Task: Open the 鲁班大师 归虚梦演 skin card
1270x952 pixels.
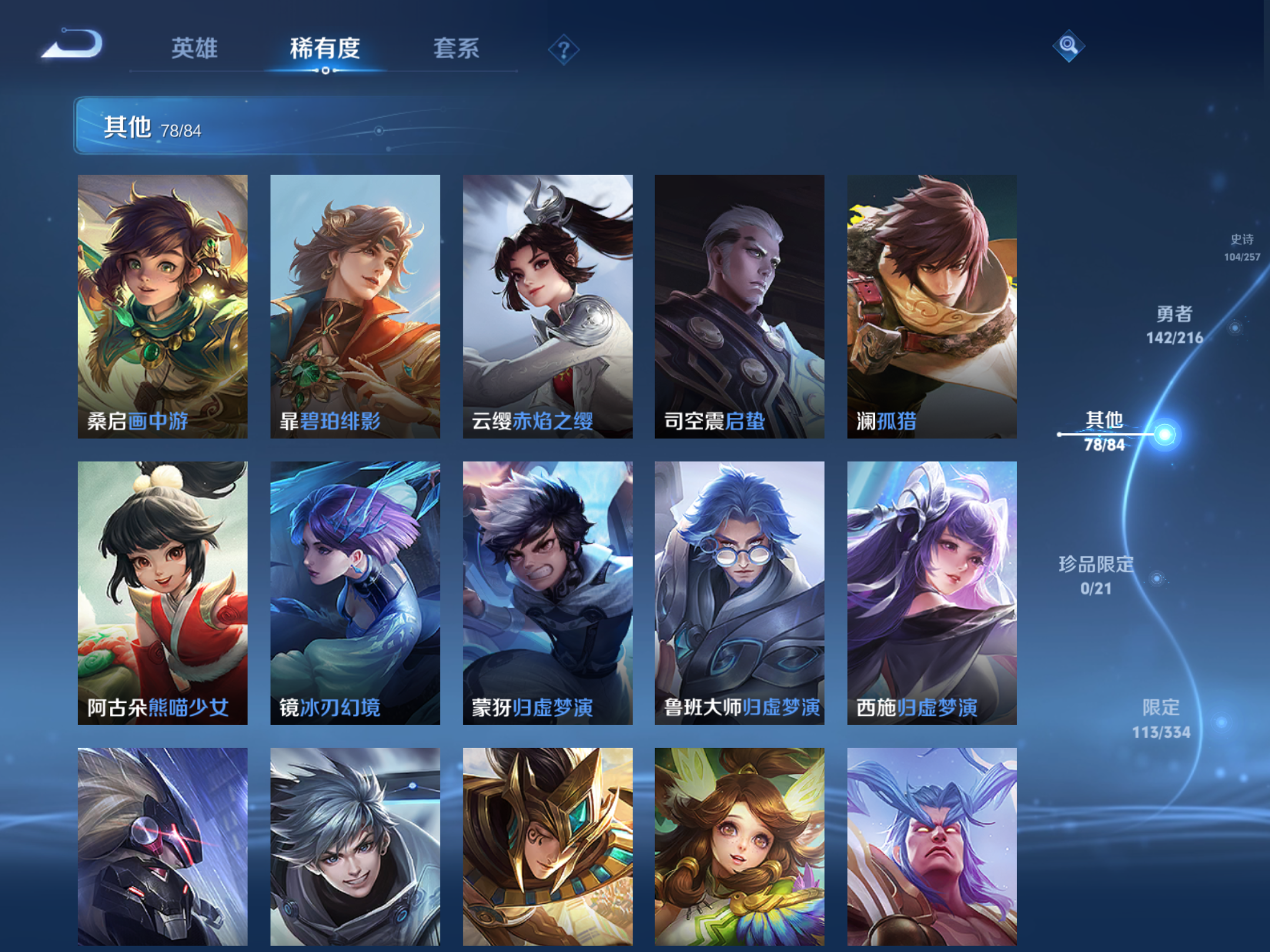Action: tap(740, 593)
